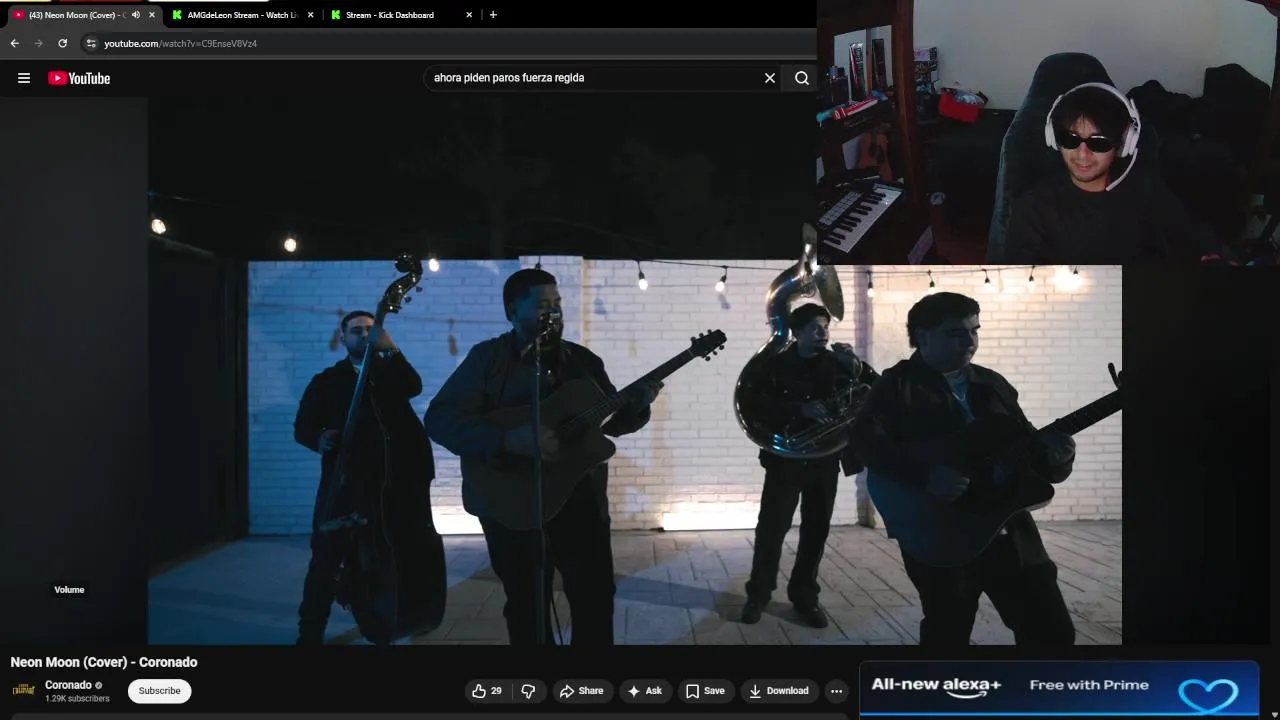Close the AMGdeLeon Stream tab
1280x720 pixels.
pos(310,15)
